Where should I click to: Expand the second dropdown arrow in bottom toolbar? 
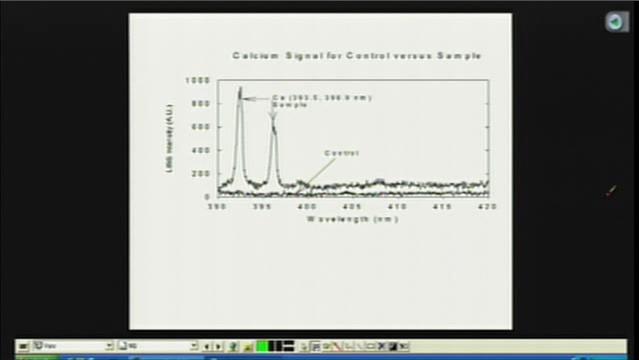pyautogui.click(x=194, y=346)
